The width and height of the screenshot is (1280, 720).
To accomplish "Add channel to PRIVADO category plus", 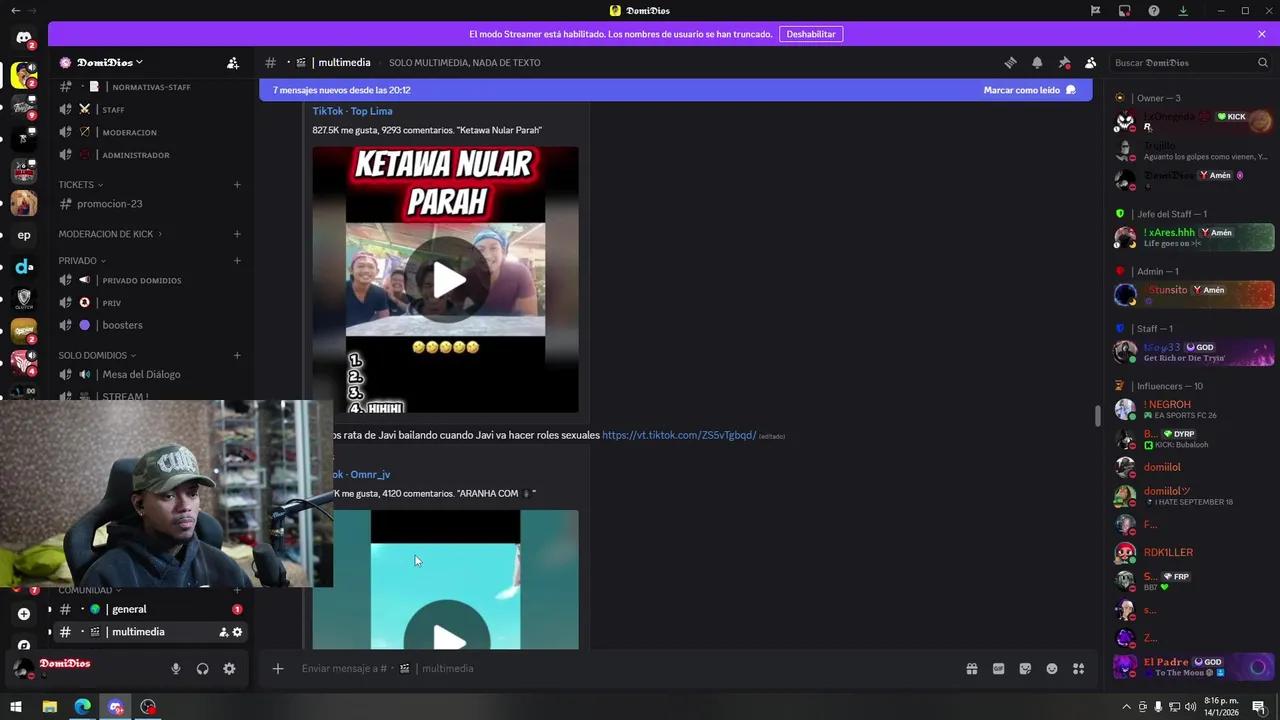I will [x=237, y=261].
